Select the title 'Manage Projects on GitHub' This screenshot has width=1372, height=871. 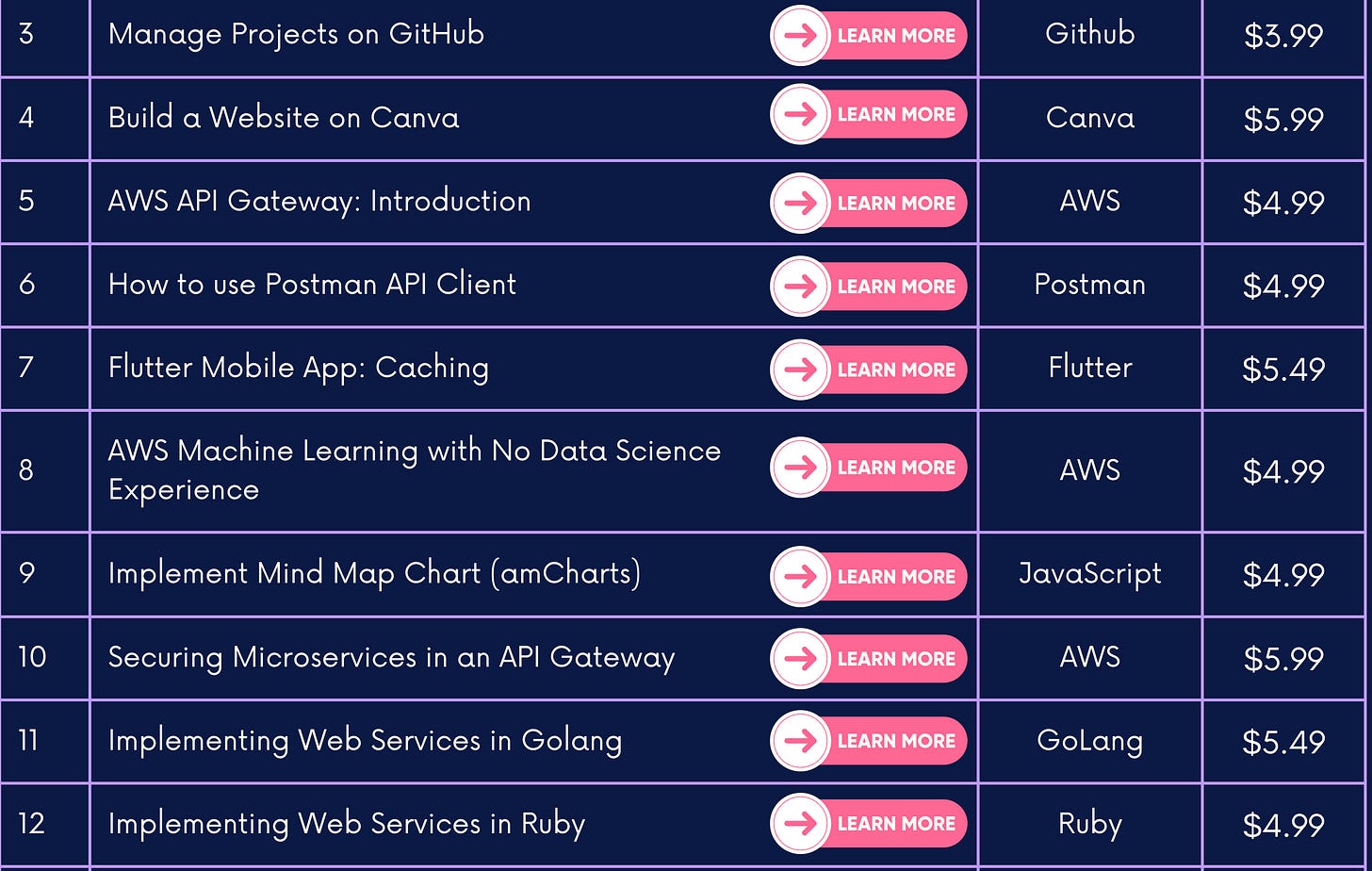(296, 35)
